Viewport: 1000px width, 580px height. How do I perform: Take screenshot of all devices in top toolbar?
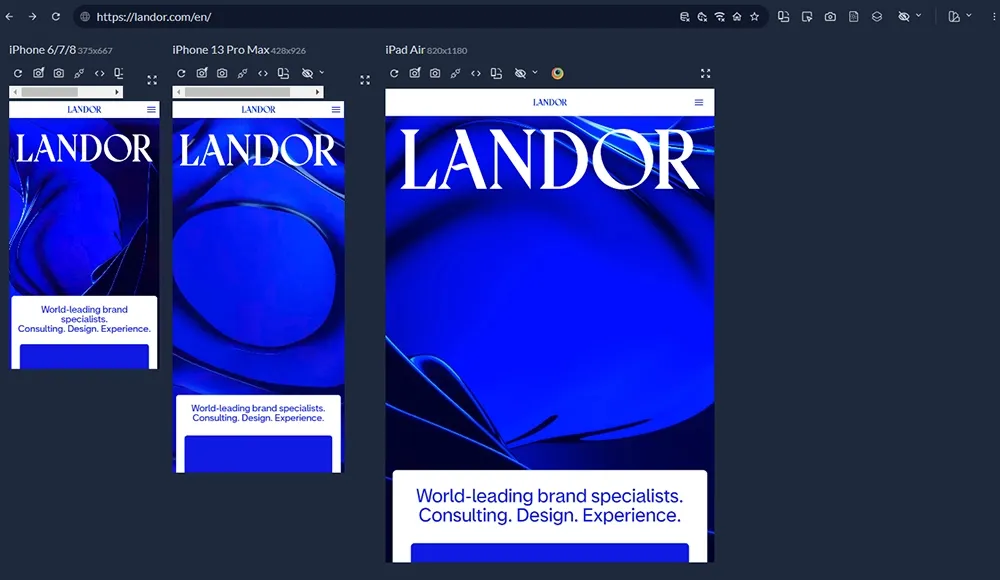pos(830,17)
